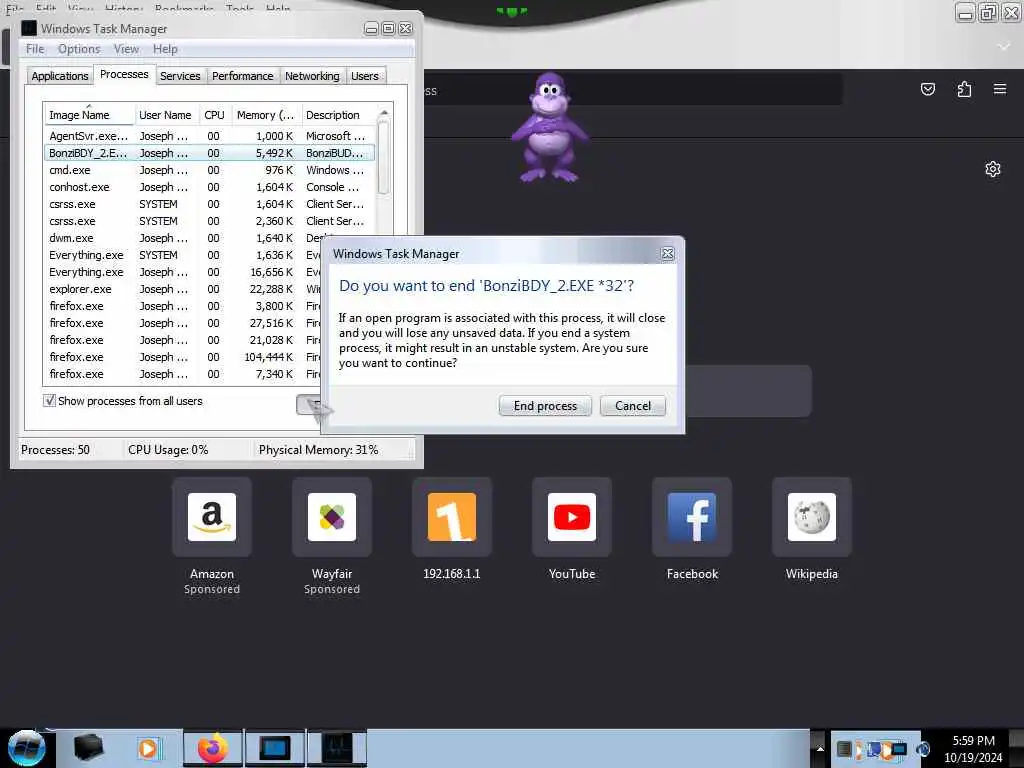The height and width of the screenshot is (768, 1024).
Task: Select the BonziBDY_2.E... process row
Action: [x=209, y=153]
